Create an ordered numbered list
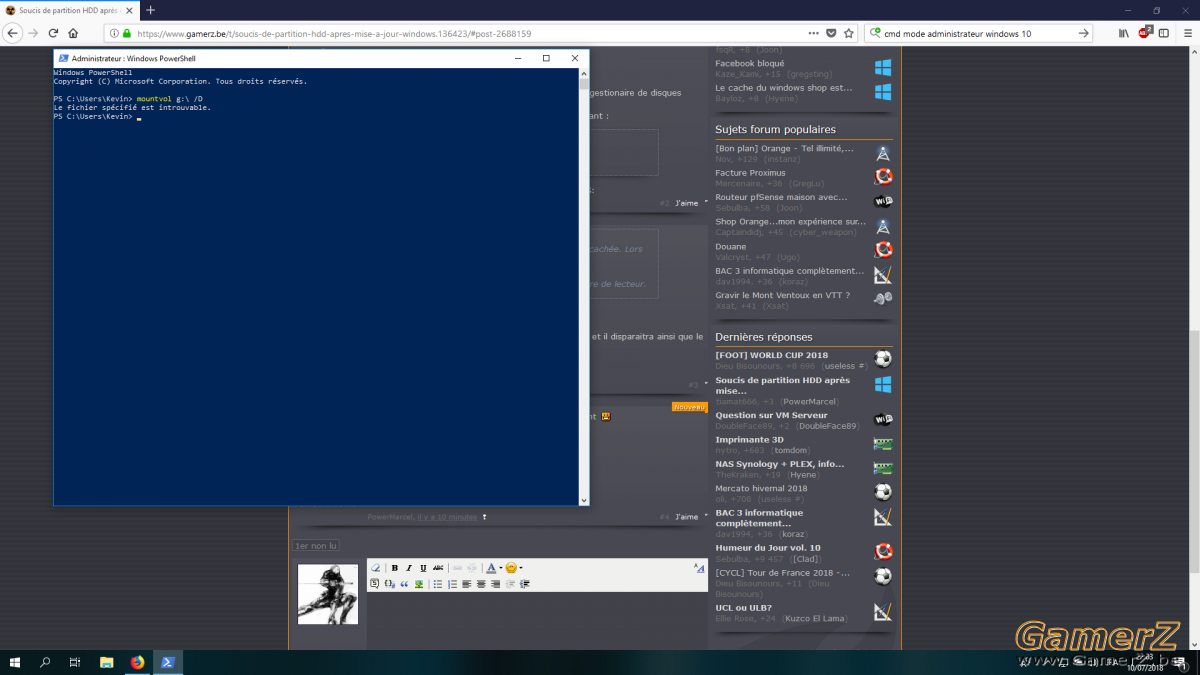The image size is (1200, 675). click(452, 584)
